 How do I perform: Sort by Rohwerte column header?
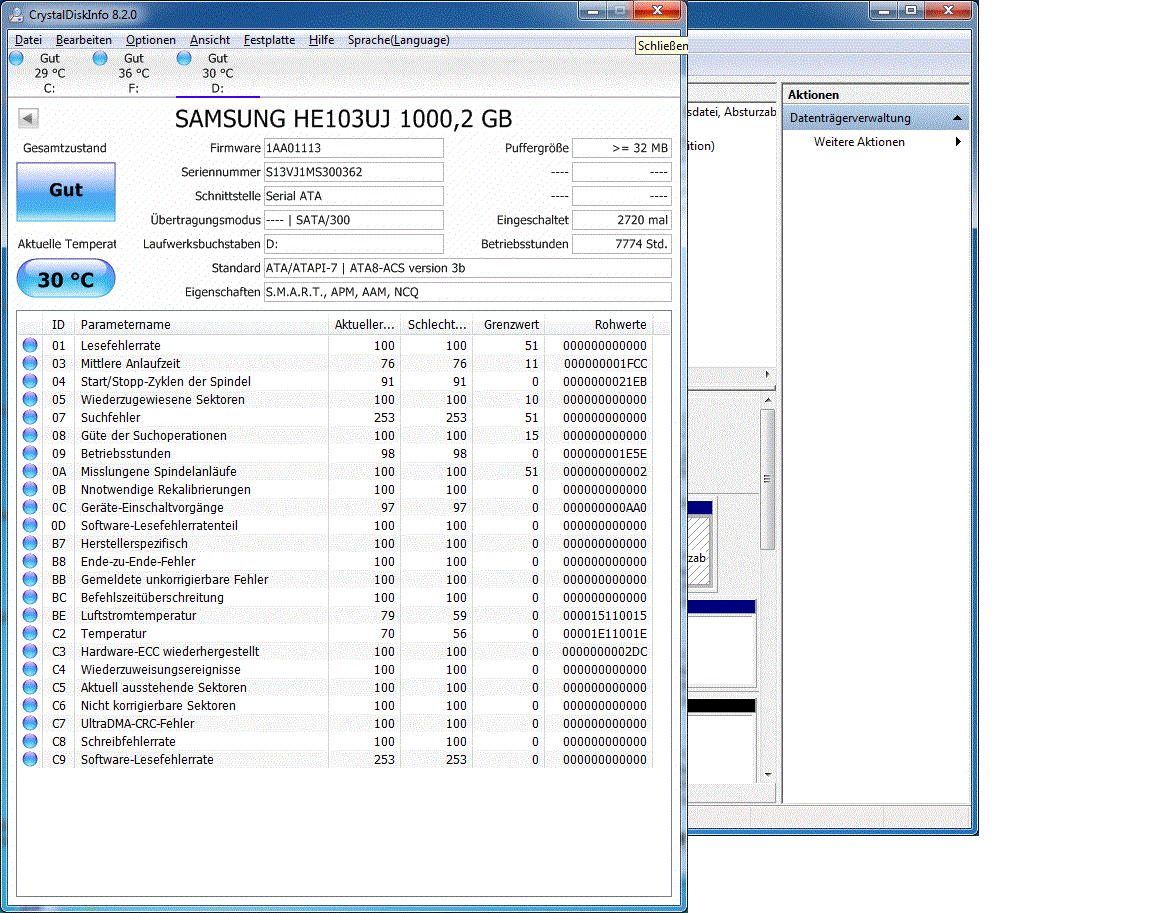coord(598,324)
